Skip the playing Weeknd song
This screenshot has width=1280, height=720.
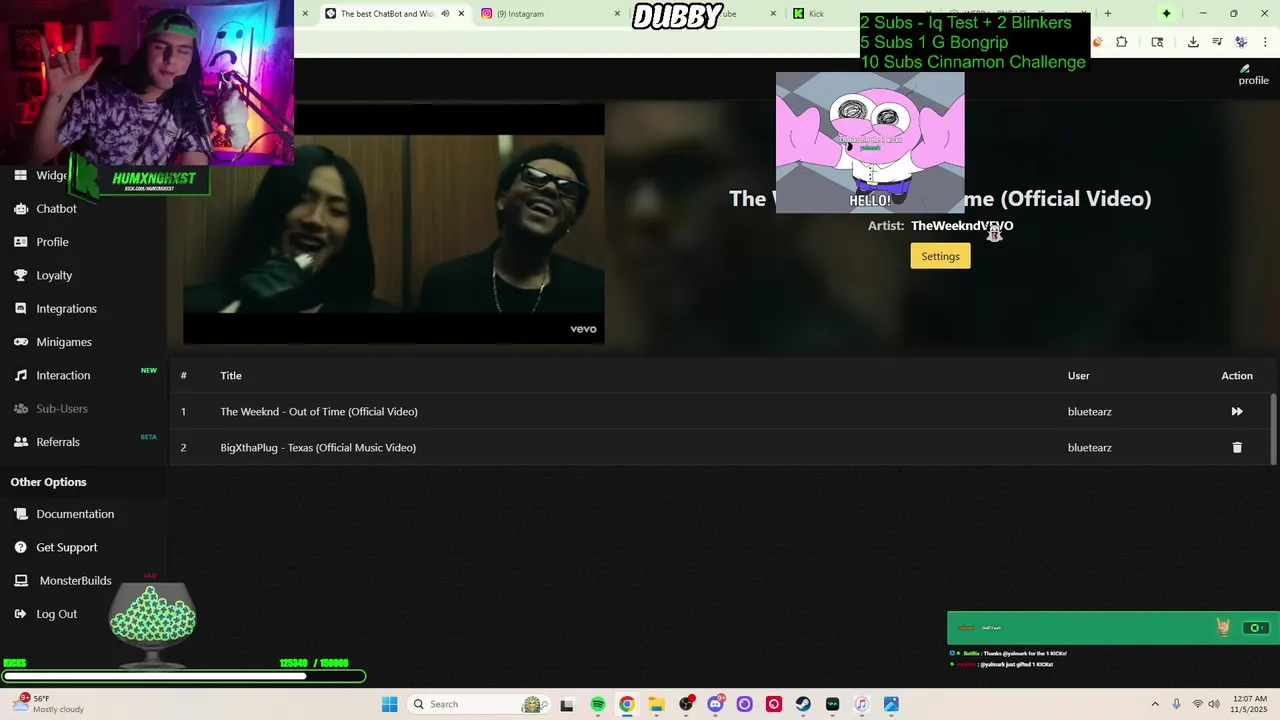pos(1237,411)
